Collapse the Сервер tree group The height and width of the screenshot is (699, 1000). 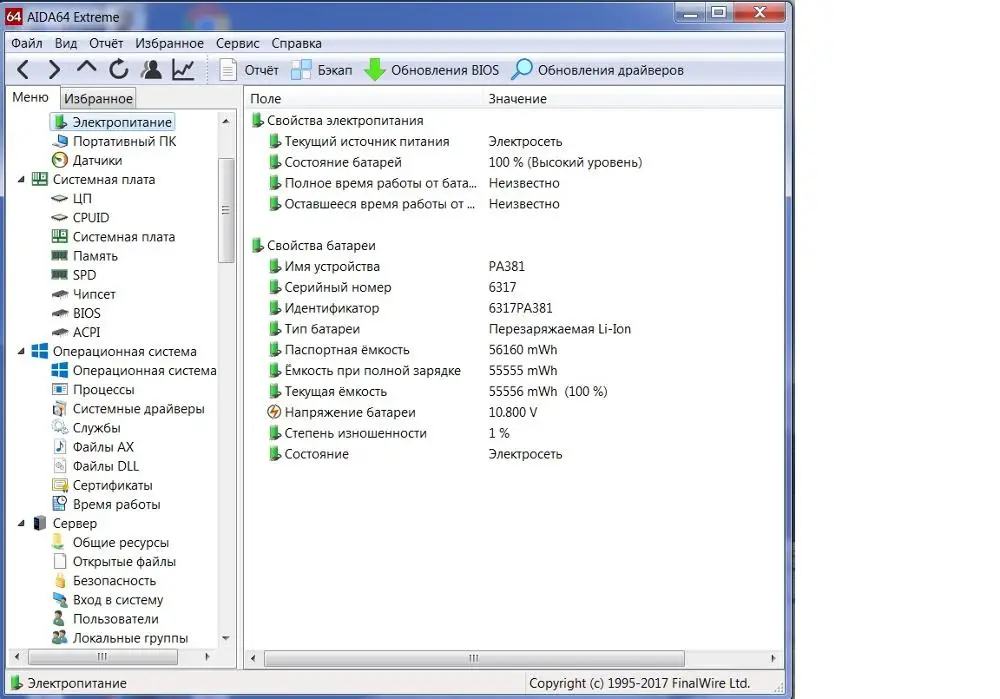tap(21, 523)
